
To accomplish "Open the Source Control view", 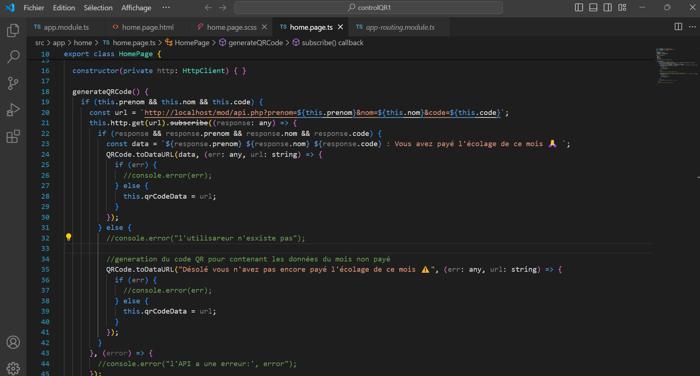I will [x=13, y=83].
